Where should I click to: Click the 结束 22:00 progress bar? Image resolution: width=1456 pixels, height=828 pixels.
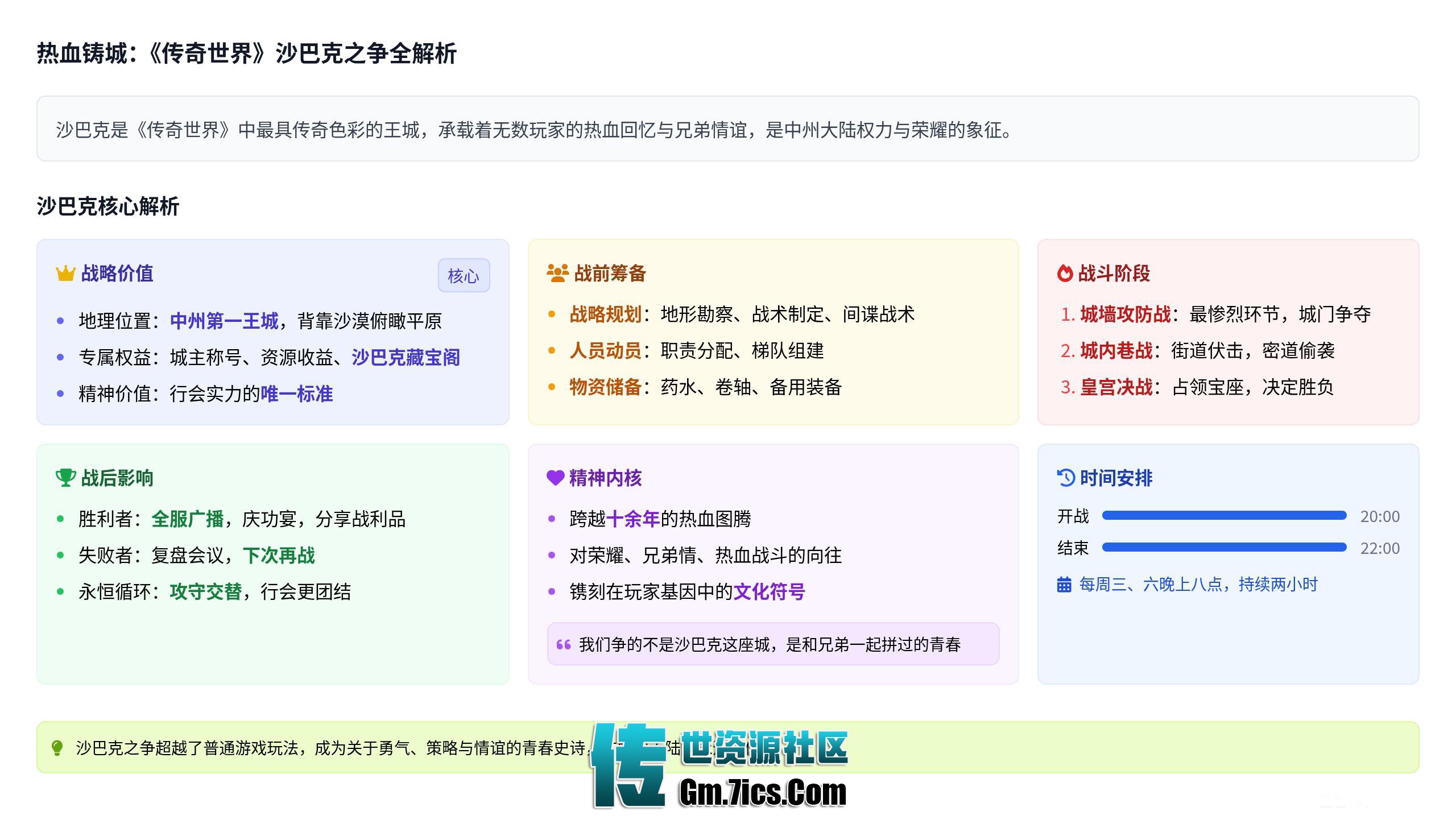(x=1224, y=548)
